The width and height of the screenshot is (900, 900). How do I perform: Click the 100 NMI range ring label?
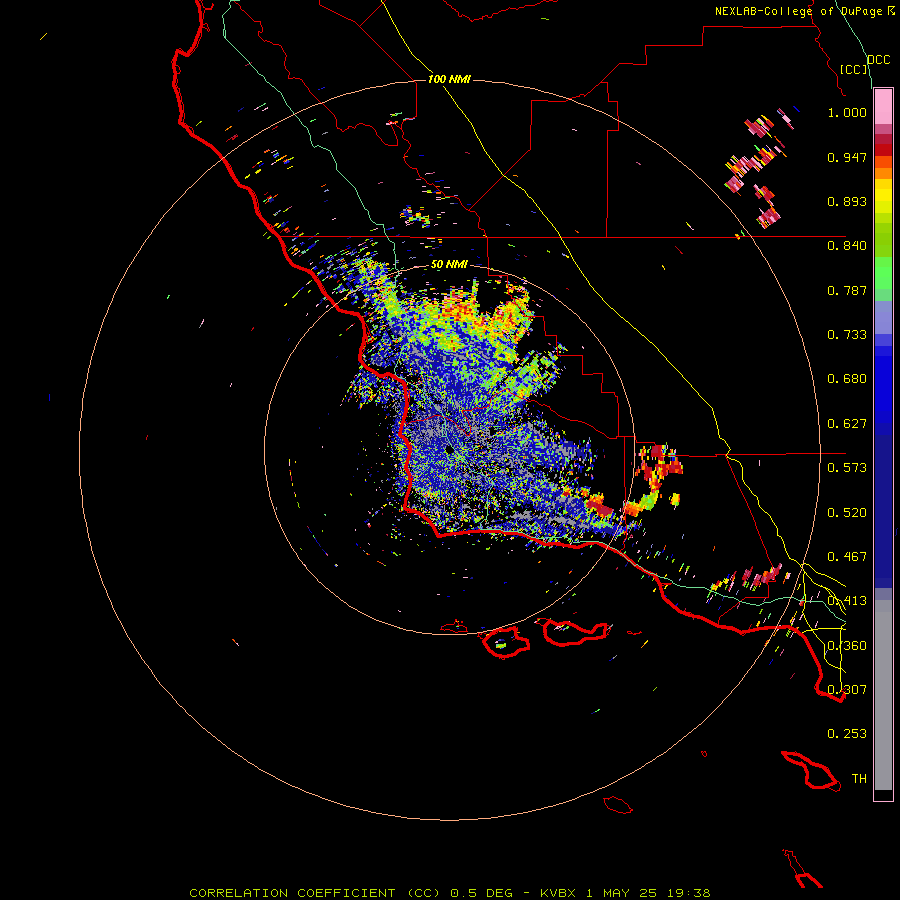(x=449, y=79)
